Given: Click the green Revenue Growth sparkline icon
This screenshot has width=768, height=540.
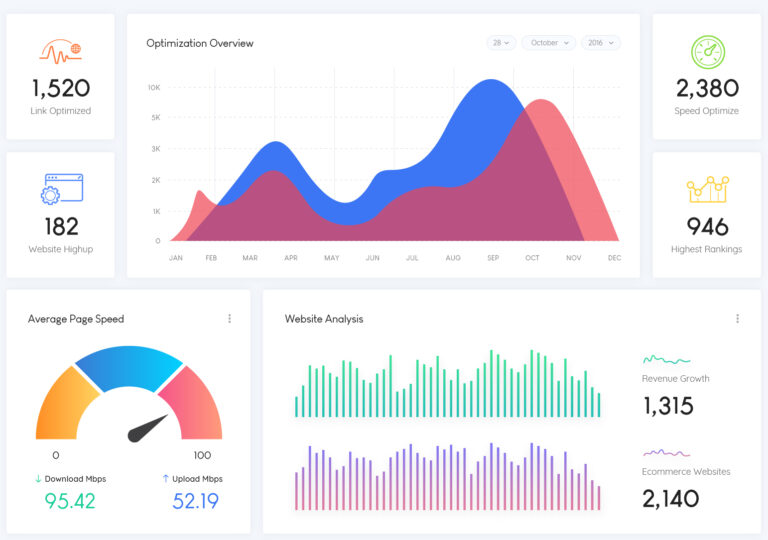Looking at the screenshot, I should [666, 359].
